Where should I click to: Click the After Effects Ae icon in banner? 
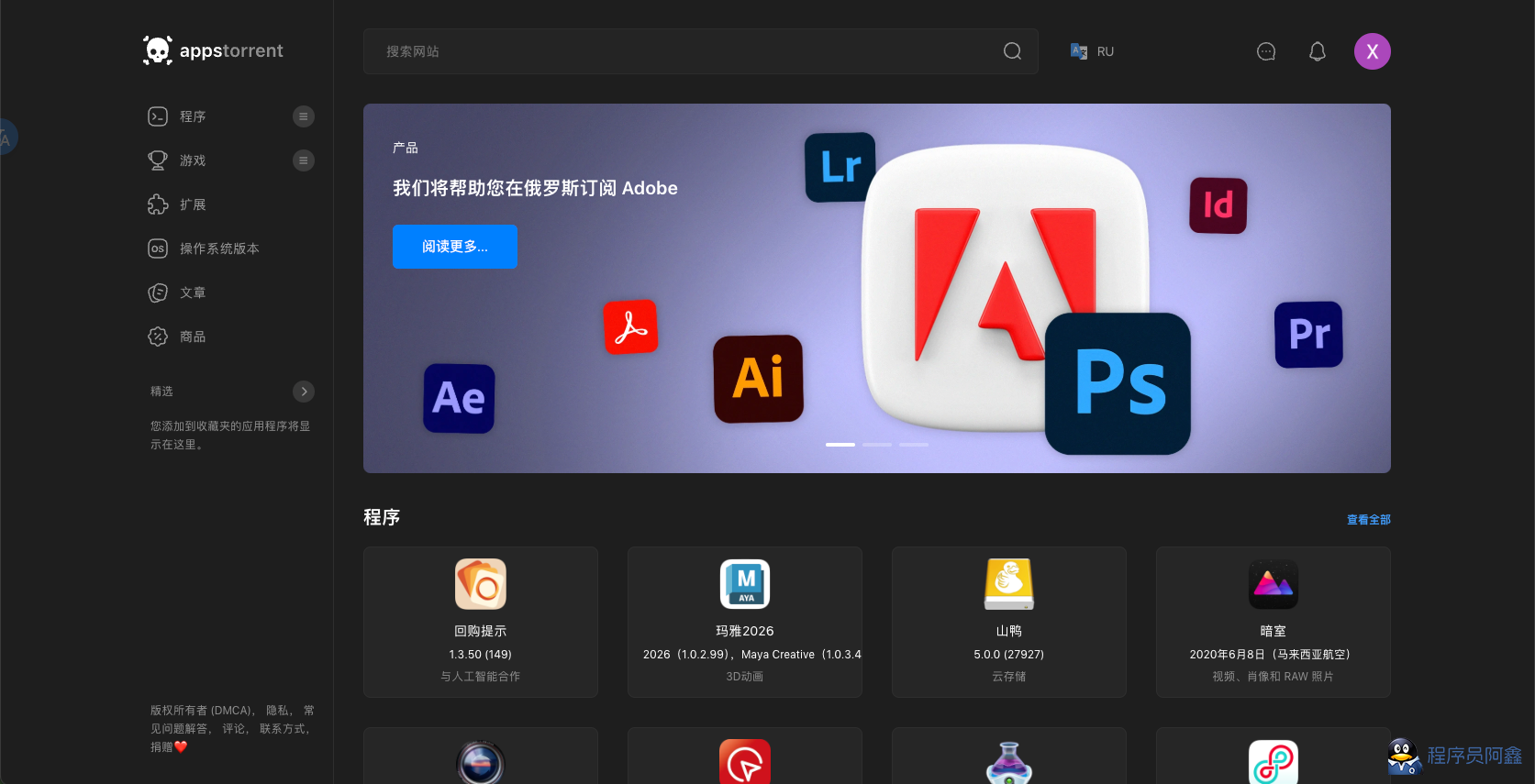[x=459, y=398]
